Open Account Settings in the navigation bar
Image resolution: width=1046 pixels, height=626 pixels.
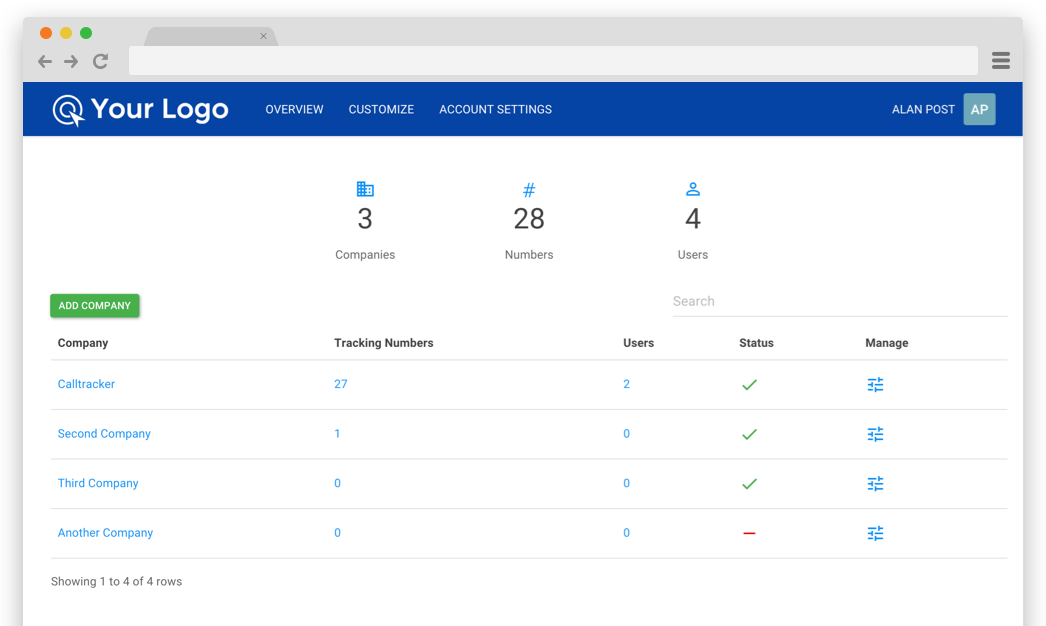click(x=495, y=110)
